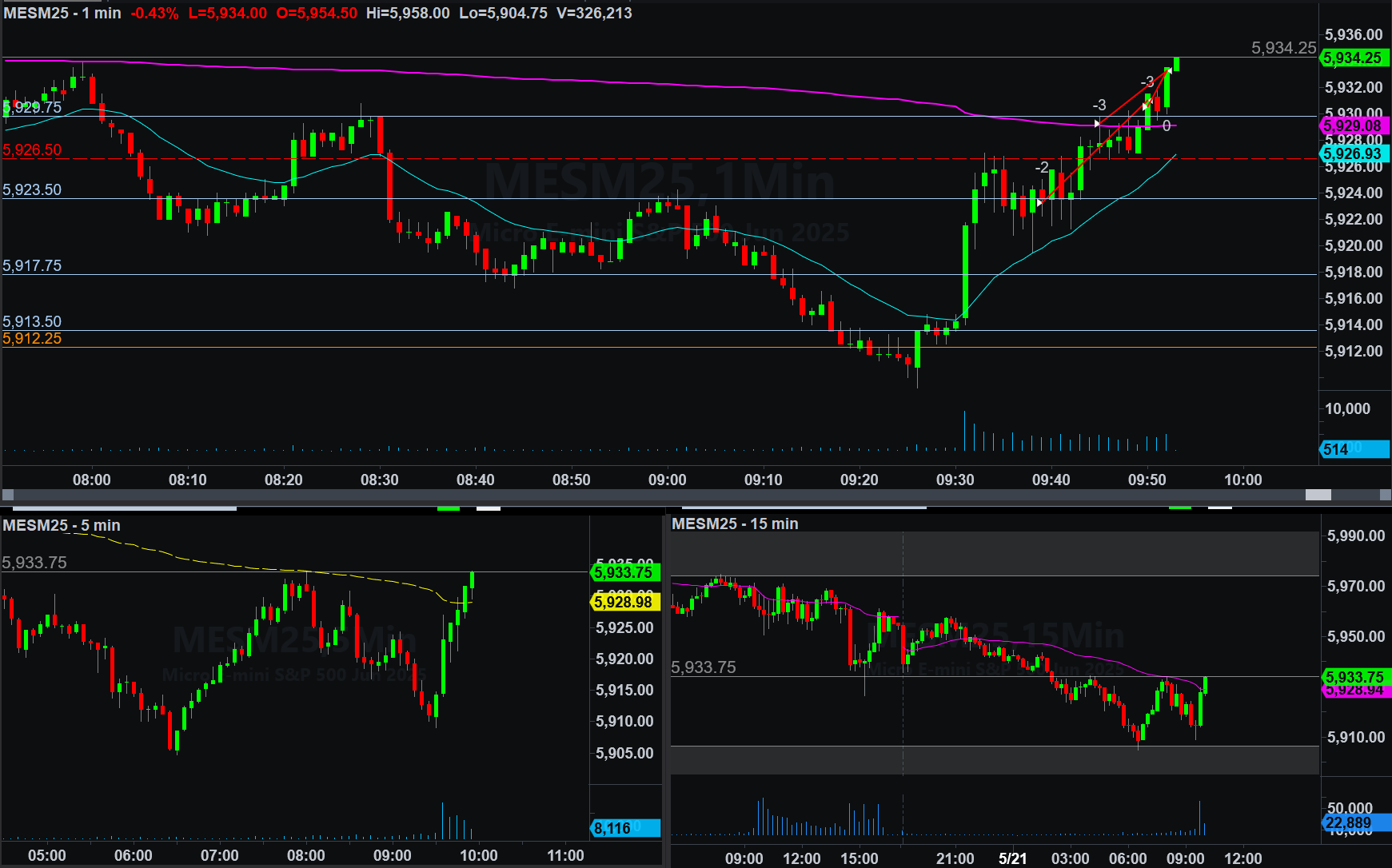Click the 5/21 date marker on 15 min axis
The width and height of the screenshot is (1392, 868).
coord(1012,858)
